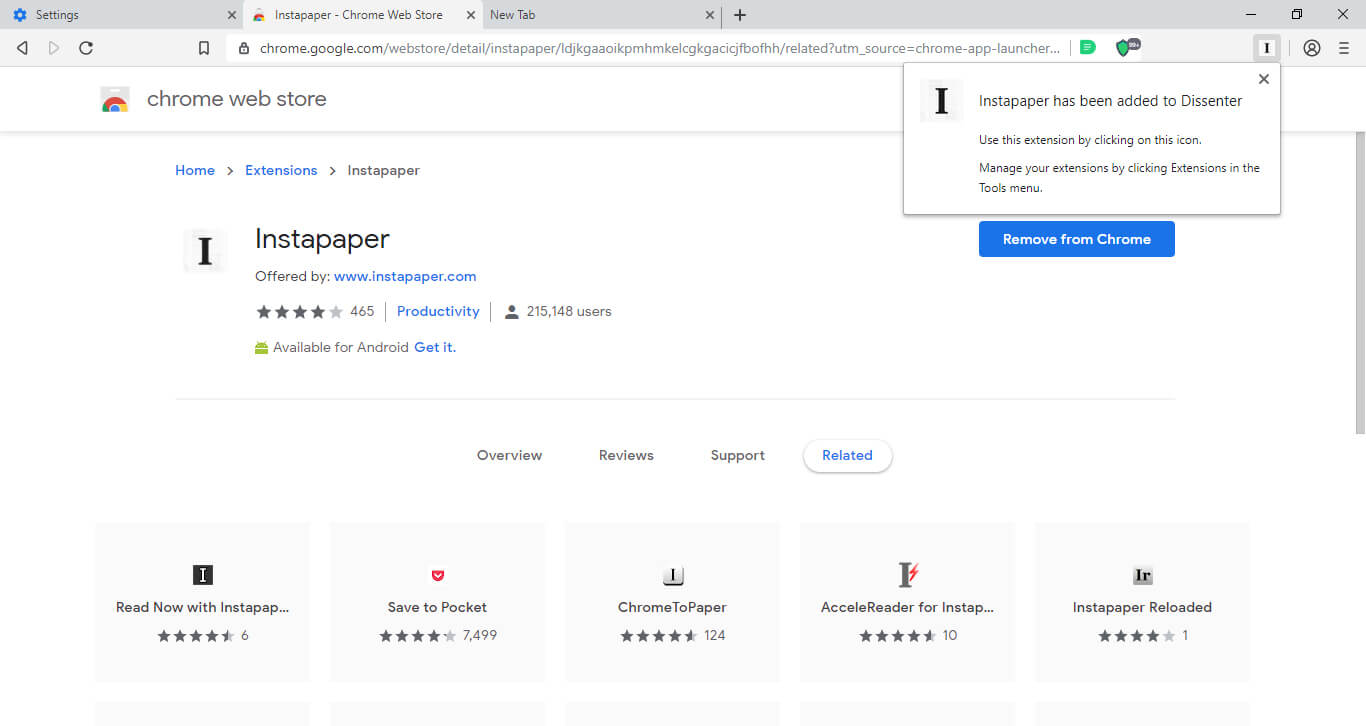The image size is (1366, 726).
Task: Open the user profile icon
Action: 1312,48
